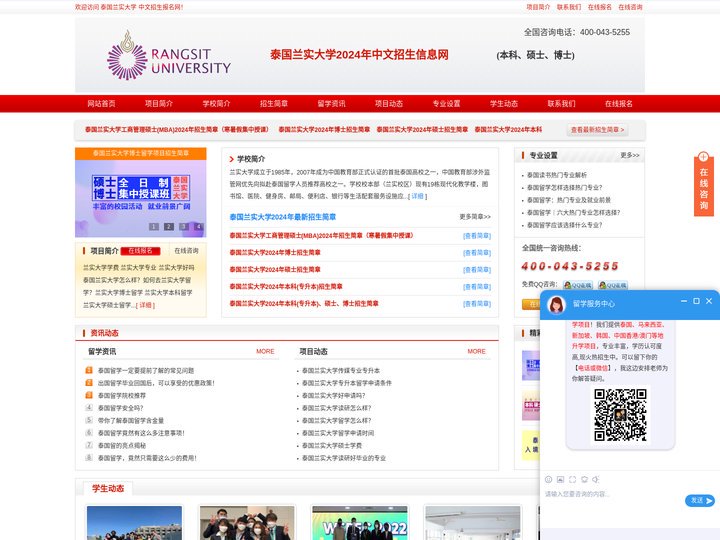This screenshot has width=720, height=540.
Task: Open 在线报名 in navigation bar
Action: [619, 104]
